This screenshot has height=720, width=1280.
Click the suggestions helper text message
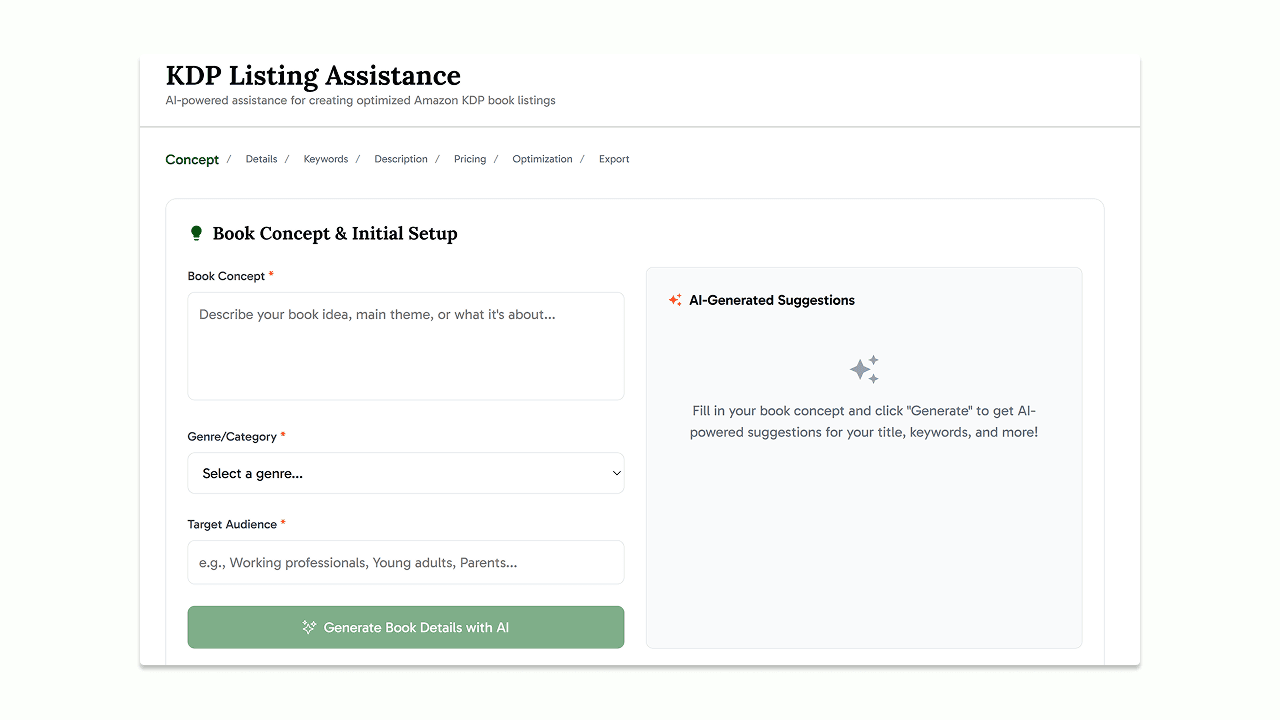pos(864,421)
